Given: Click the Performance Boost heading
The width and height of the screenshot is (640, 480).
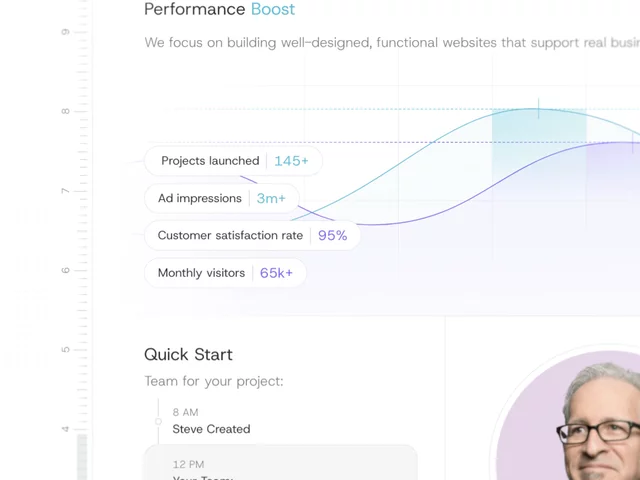Looking at the screenshot, I should [220, 9].
